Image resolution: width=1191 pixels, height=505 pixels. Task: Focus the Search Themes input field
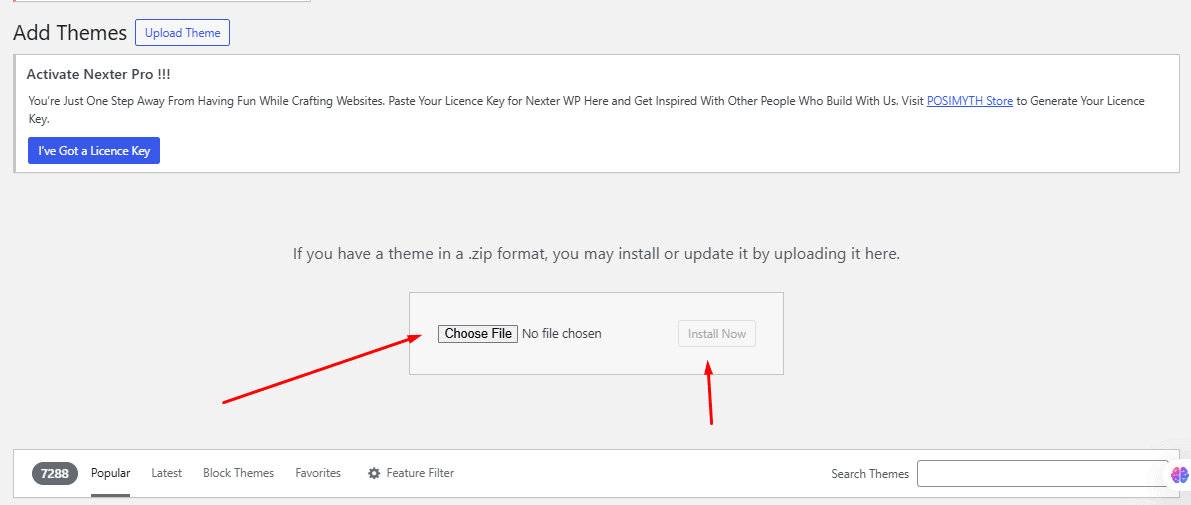click(1041, 474)
